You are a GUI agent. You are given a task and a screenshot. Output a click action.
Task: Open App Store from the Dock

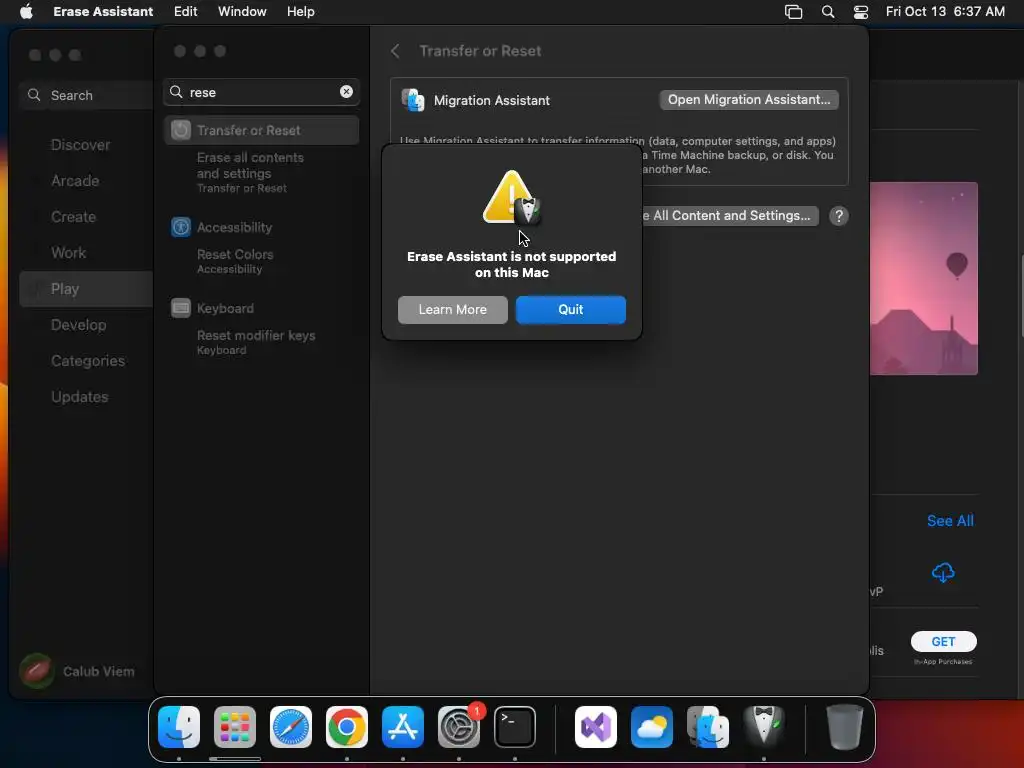(x=403, y=727)
